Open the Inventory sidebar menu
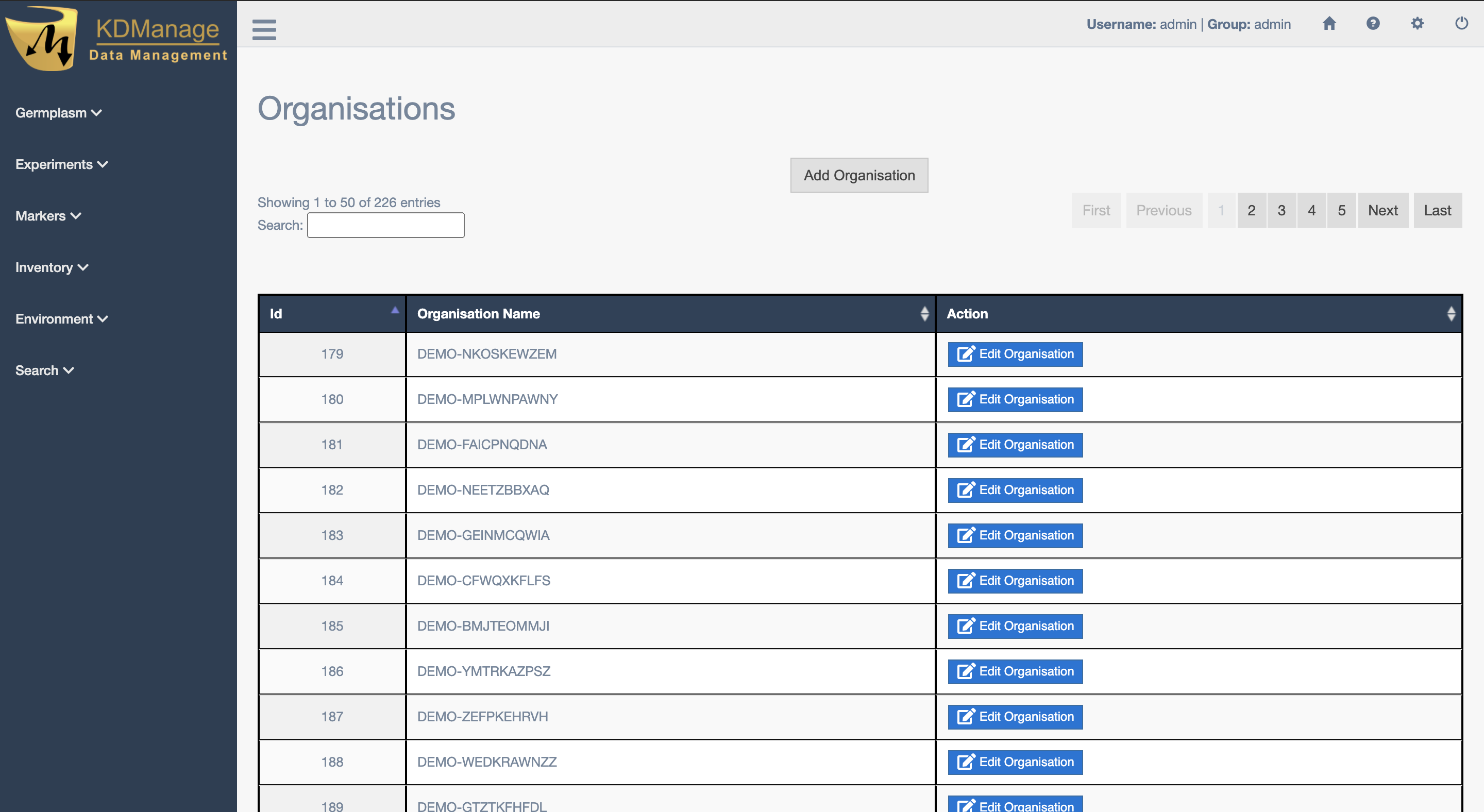Viewport: 1484px width, 812px height. [x=52, y=267]
